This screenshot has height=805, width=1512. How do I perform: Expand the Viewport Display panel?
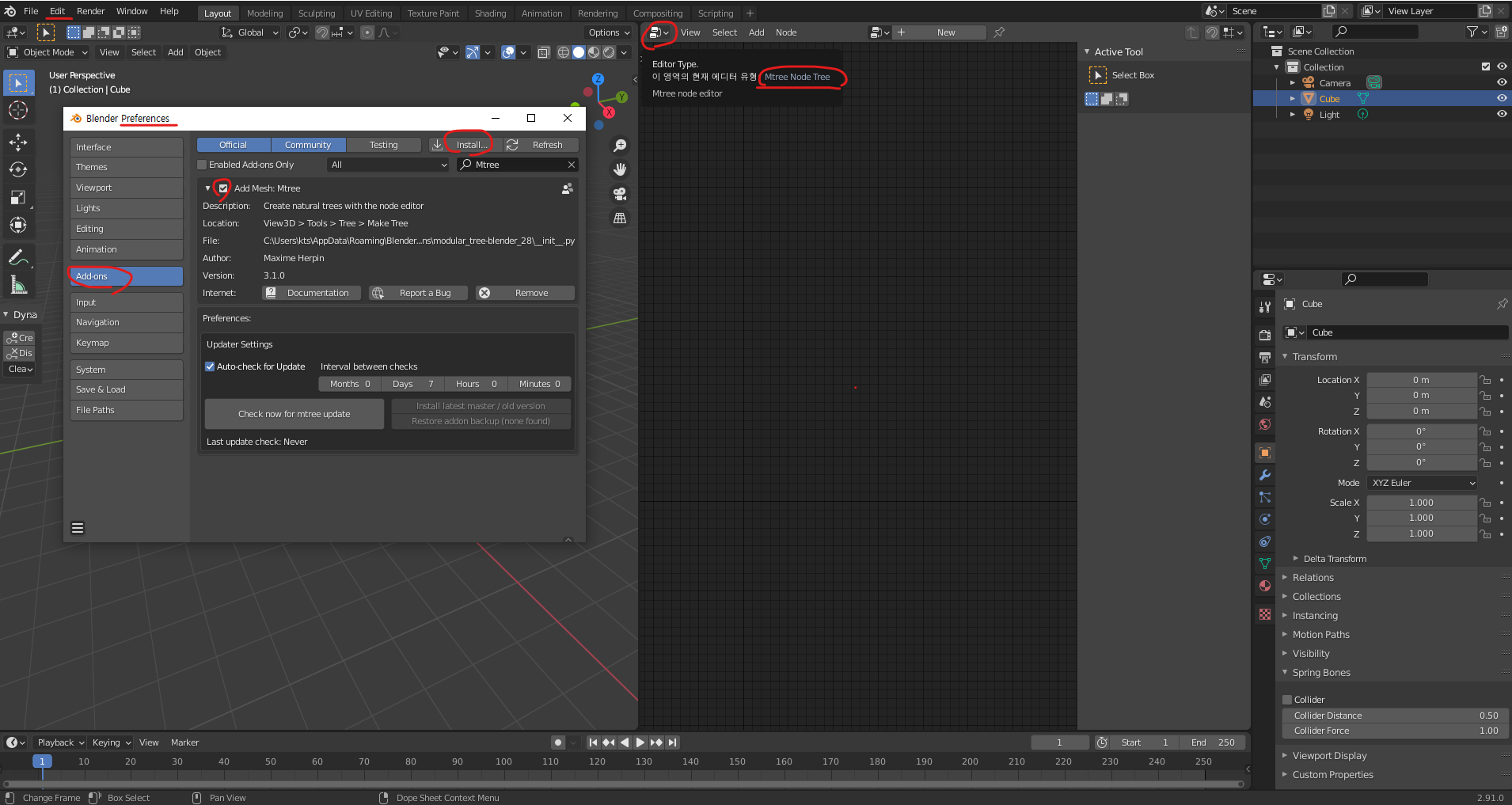coord(1329,756)
